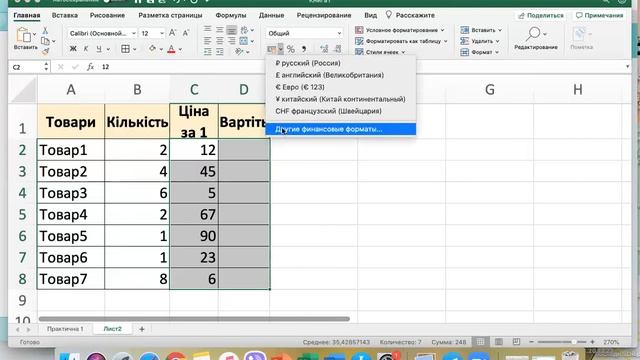
Task: Select € Евро (€ 123) option
Action: (x=340, y=87)
